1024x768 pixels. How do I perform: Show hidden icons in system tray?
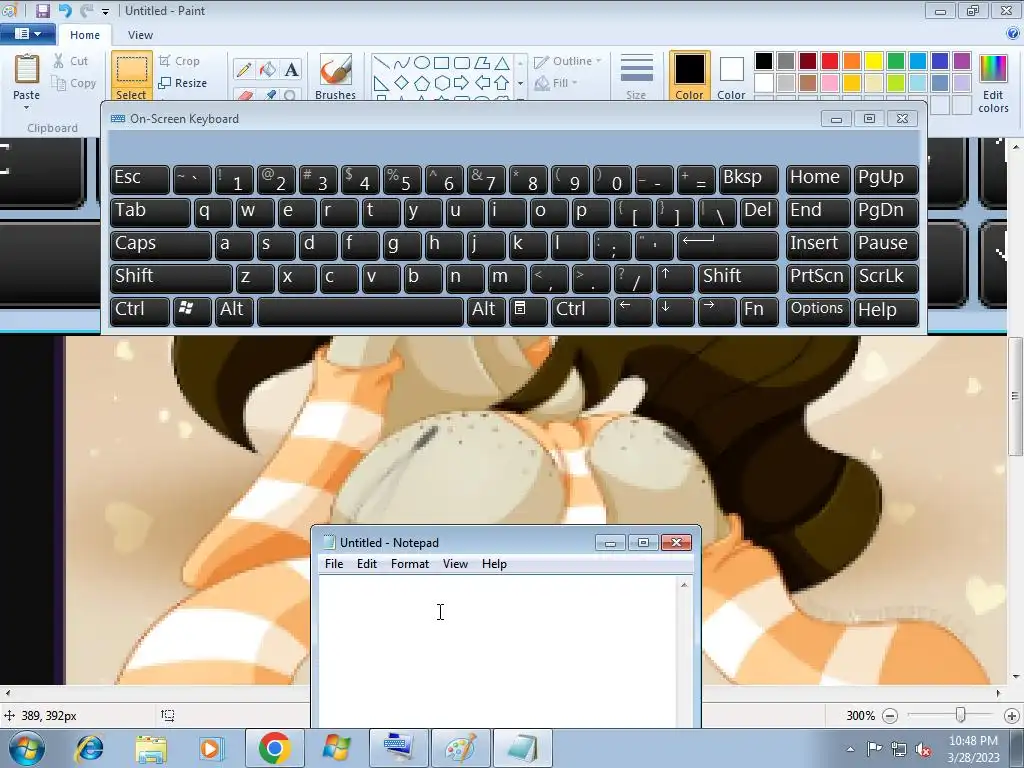pos(850,749)
